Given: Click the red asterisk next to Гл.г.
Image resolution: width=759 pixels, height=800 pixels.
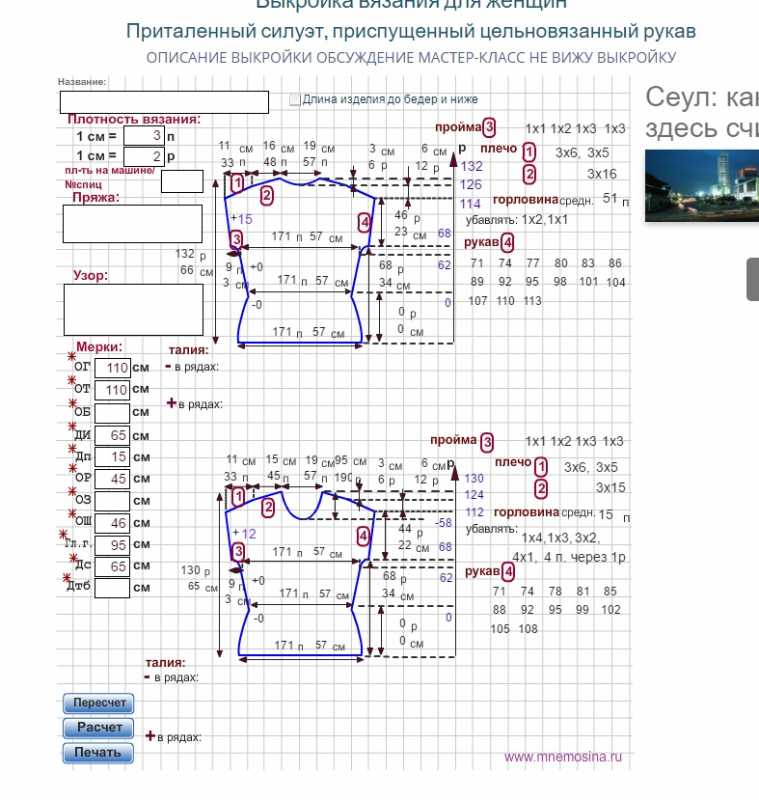Looking at the screenshot, I should (69, 536).
